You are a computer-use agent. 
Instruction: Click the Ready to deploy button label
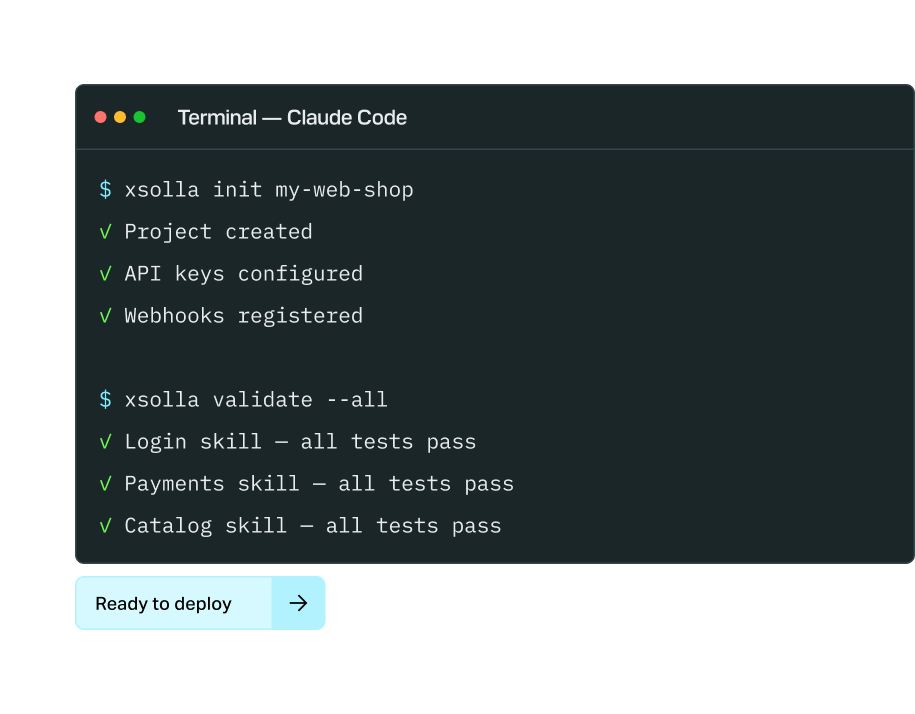(x=163, y=604)
